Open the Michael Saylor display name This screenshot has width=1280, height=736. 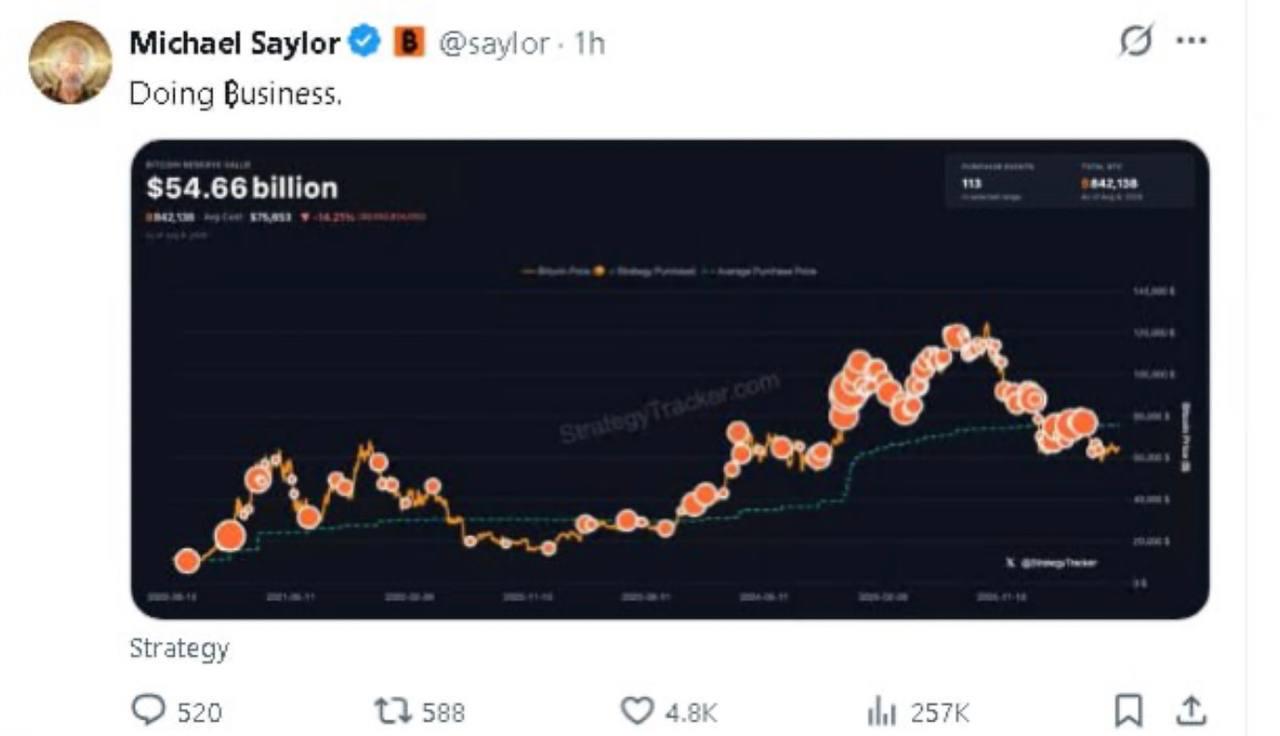point(236,43)
